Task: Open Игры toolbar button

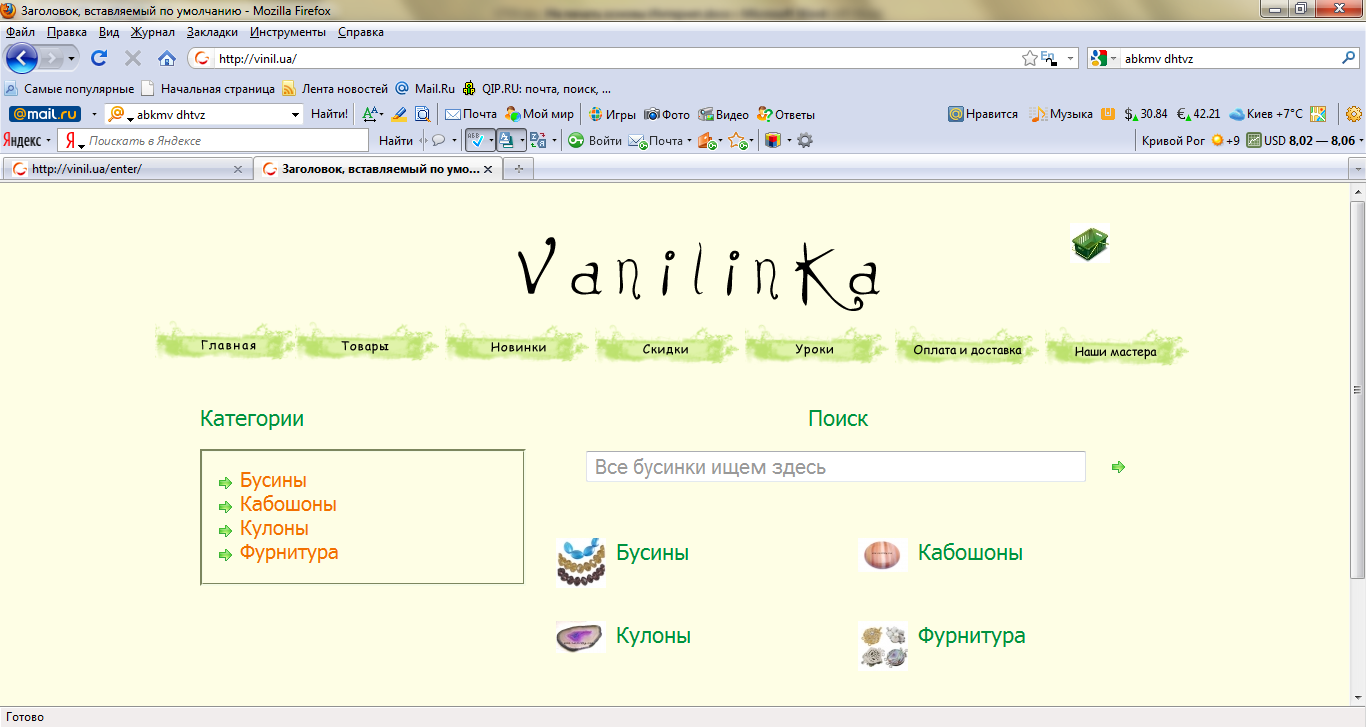Action: [x=612, y=114]
